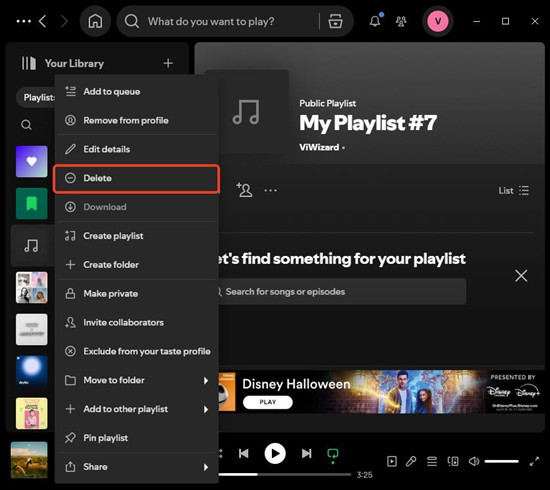The height and width of the screenshot is (490, 550).
Task: Open the now-playing album art thumbnail
Action: (x=29, y=460)
